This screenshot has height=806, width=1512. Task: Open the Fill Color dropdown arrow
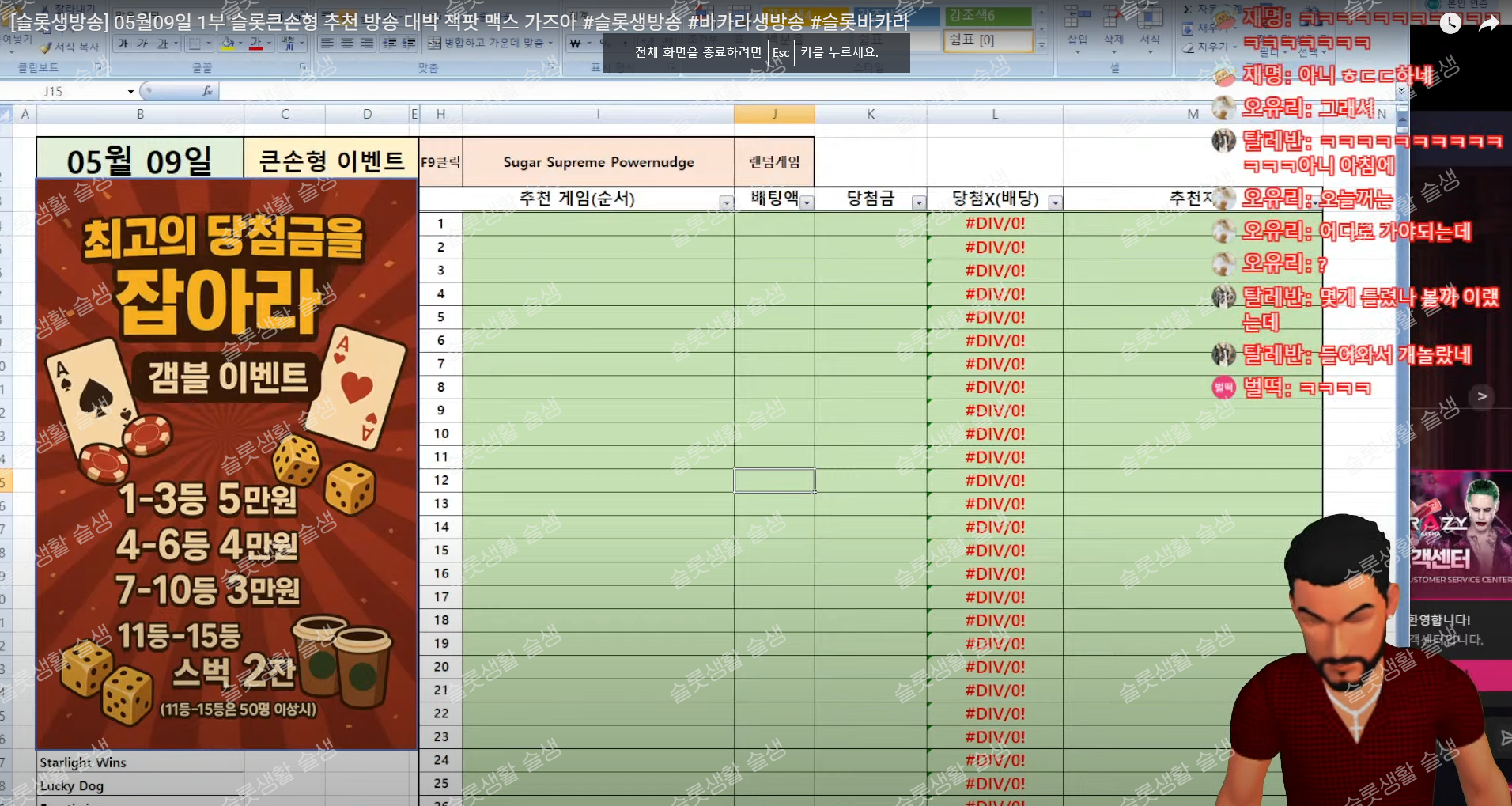pyautogui.click(x=240, y=44)
